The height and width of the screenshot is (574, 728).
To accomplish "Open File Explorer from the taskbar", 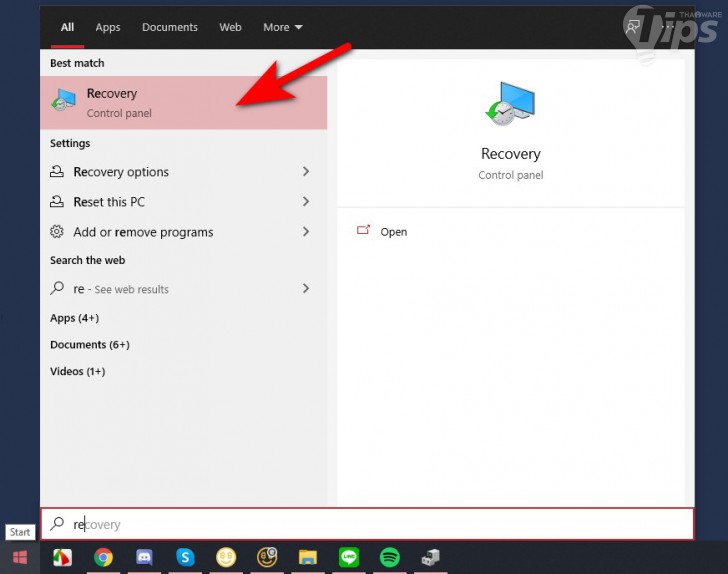I will point(308,557).
